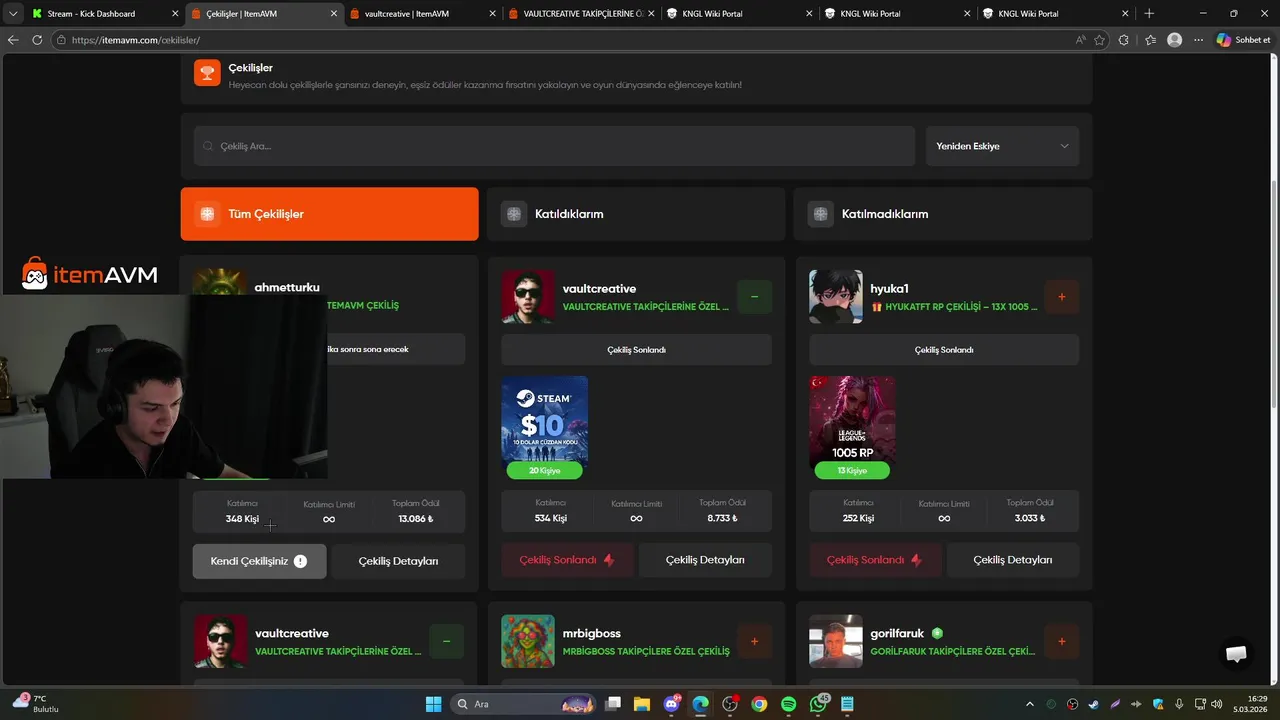Toggle plus button on hyuka1 giveaway
The width and height of the screenshot is (1280, 720).
coord(1062,297)
